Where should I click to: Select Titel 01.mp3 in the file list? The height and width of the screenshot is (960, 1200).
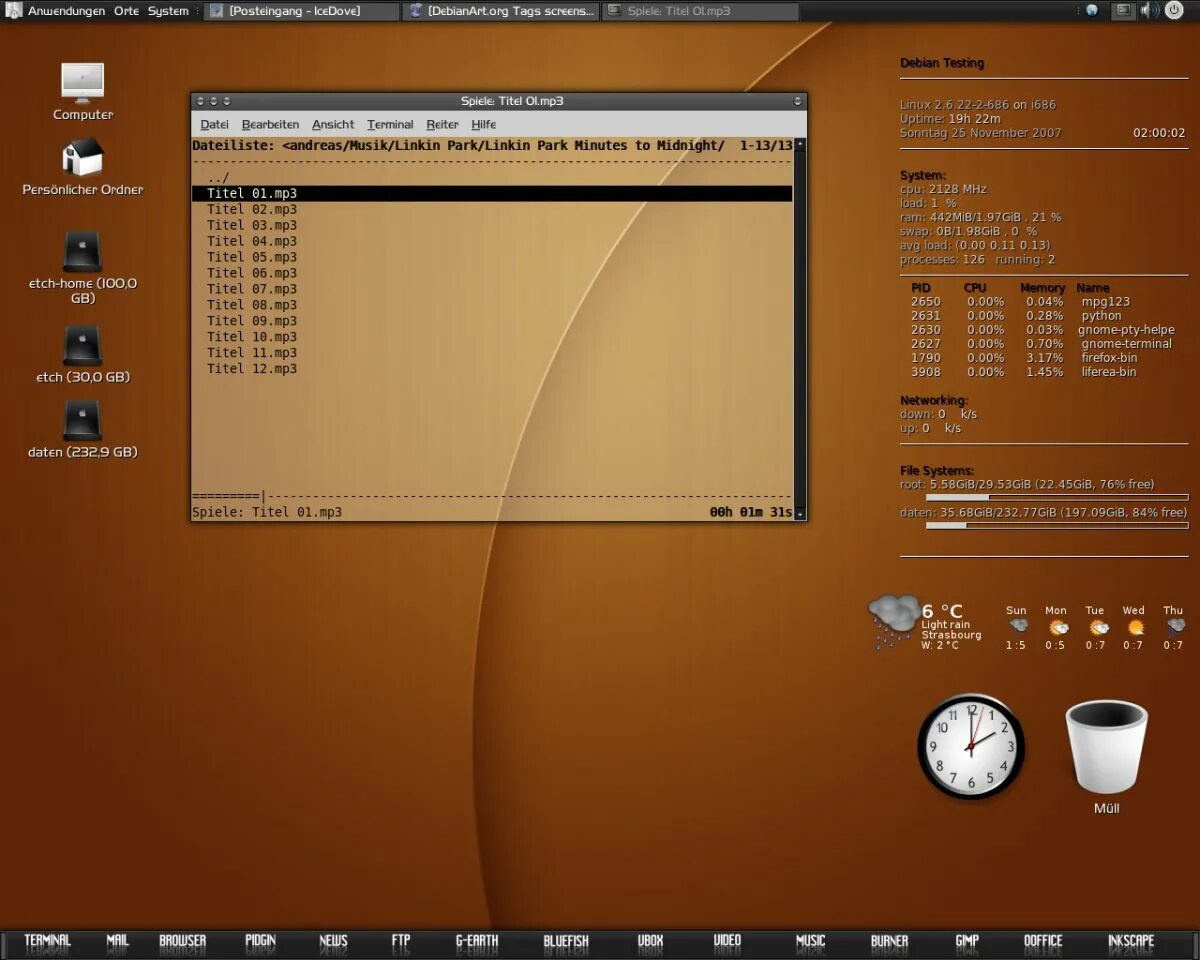coord(492,193)
